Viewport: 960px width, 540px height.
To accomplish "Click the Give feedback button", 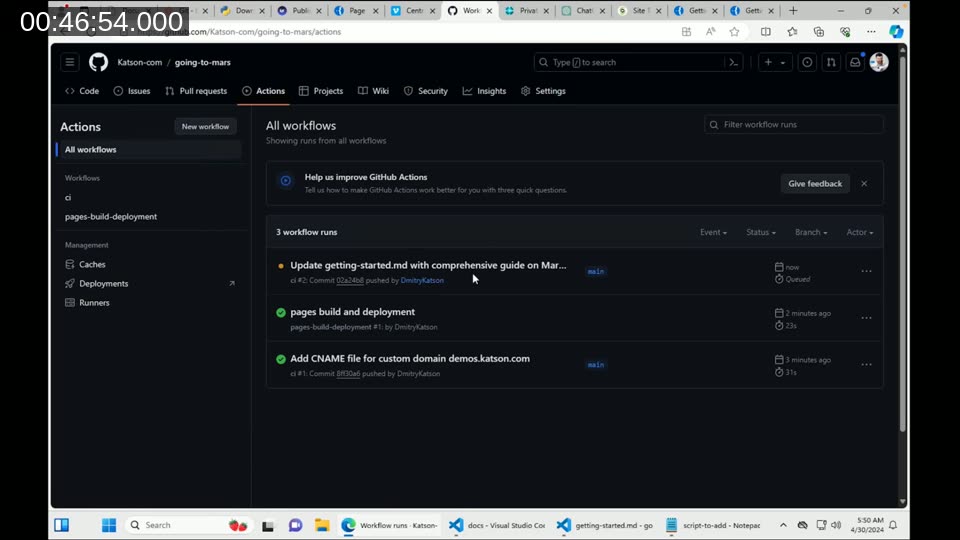I will click(815, 184).
